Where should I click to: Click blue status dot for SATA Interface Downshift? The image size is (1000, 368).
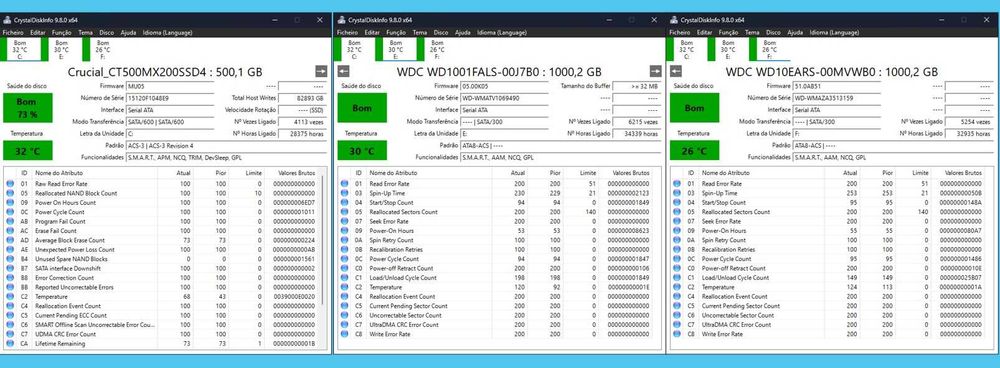point(10,269)
